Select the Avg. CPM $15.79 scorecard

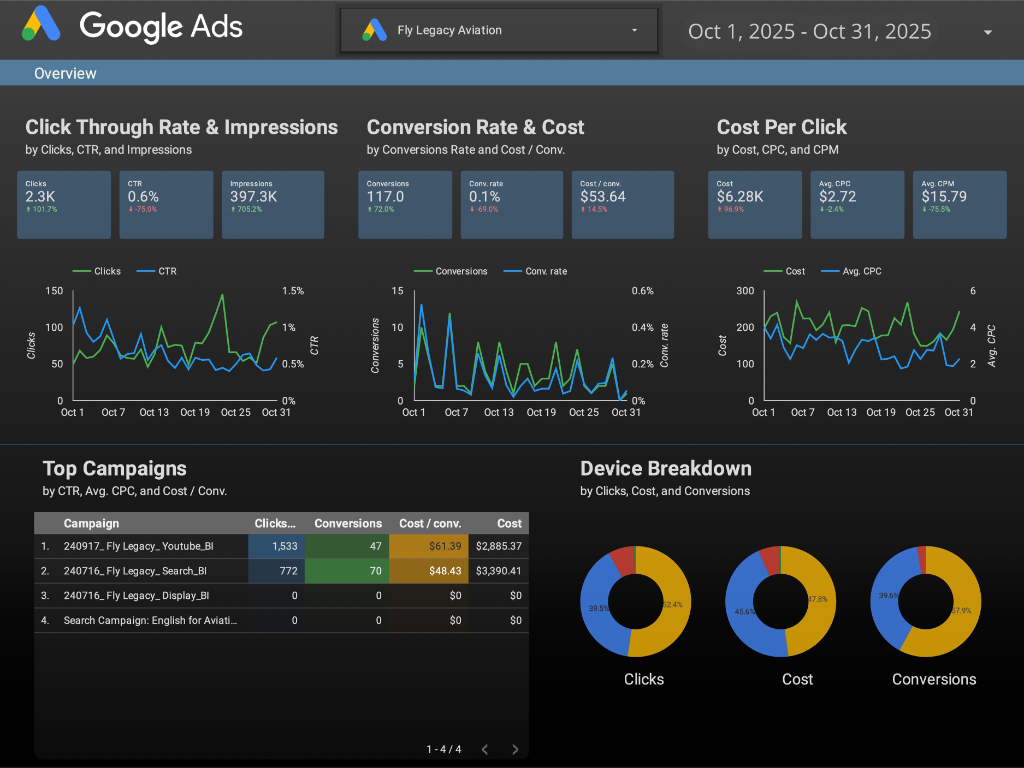click(959, 204)
